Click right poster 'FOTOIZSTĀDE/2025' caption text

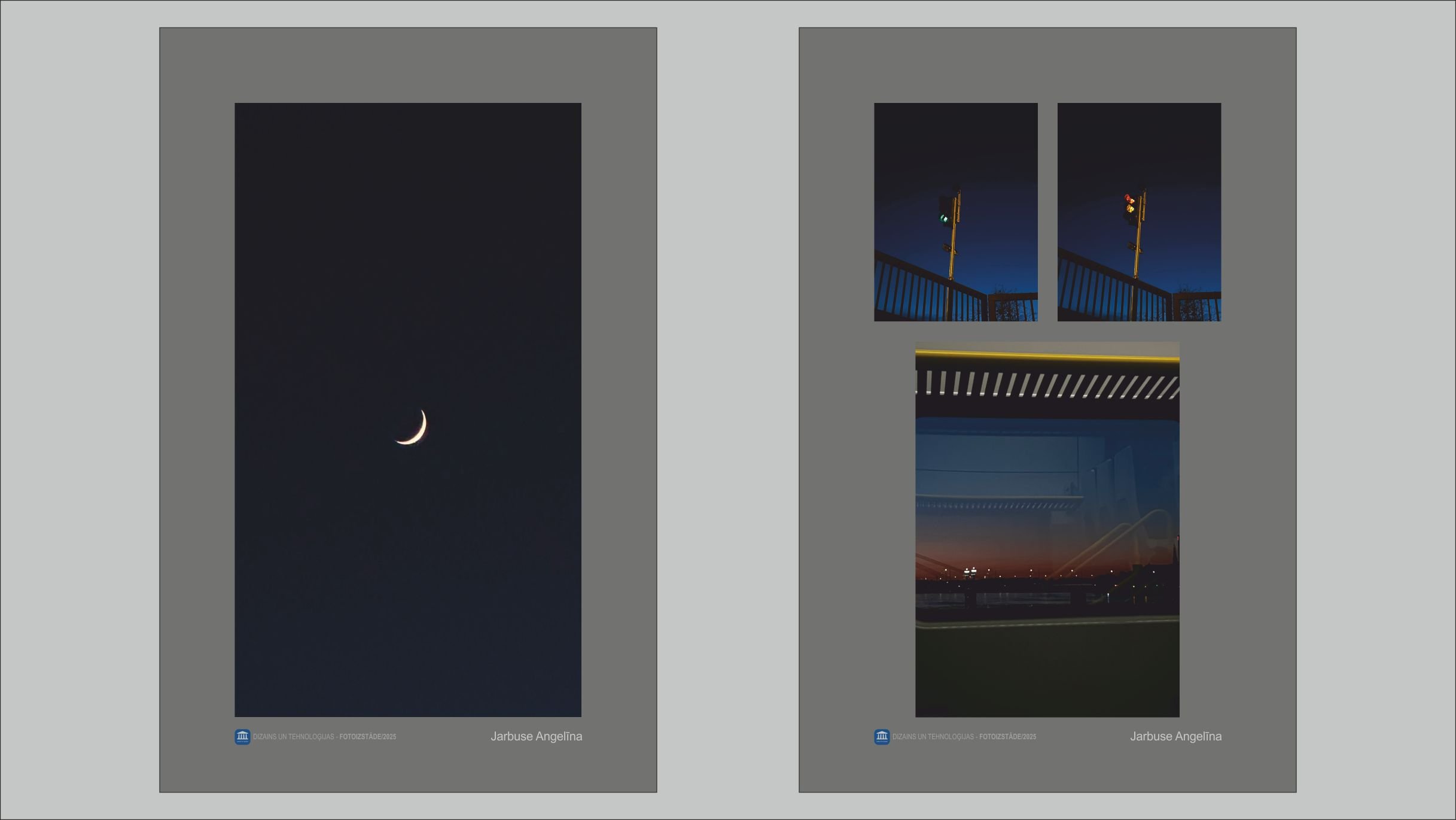1007,737
